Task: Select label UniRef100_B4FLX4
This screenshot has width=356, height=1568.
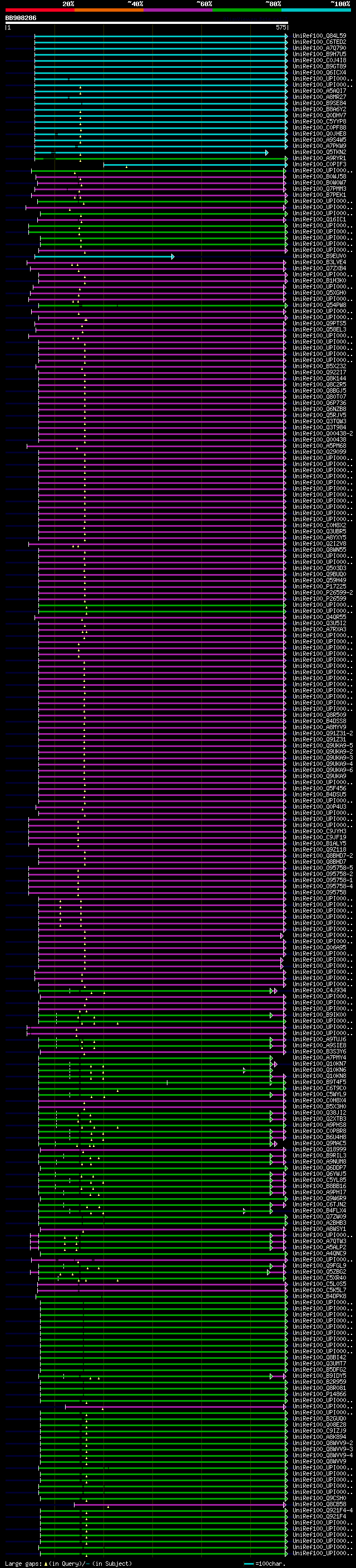Action: tap(319, 1211)
